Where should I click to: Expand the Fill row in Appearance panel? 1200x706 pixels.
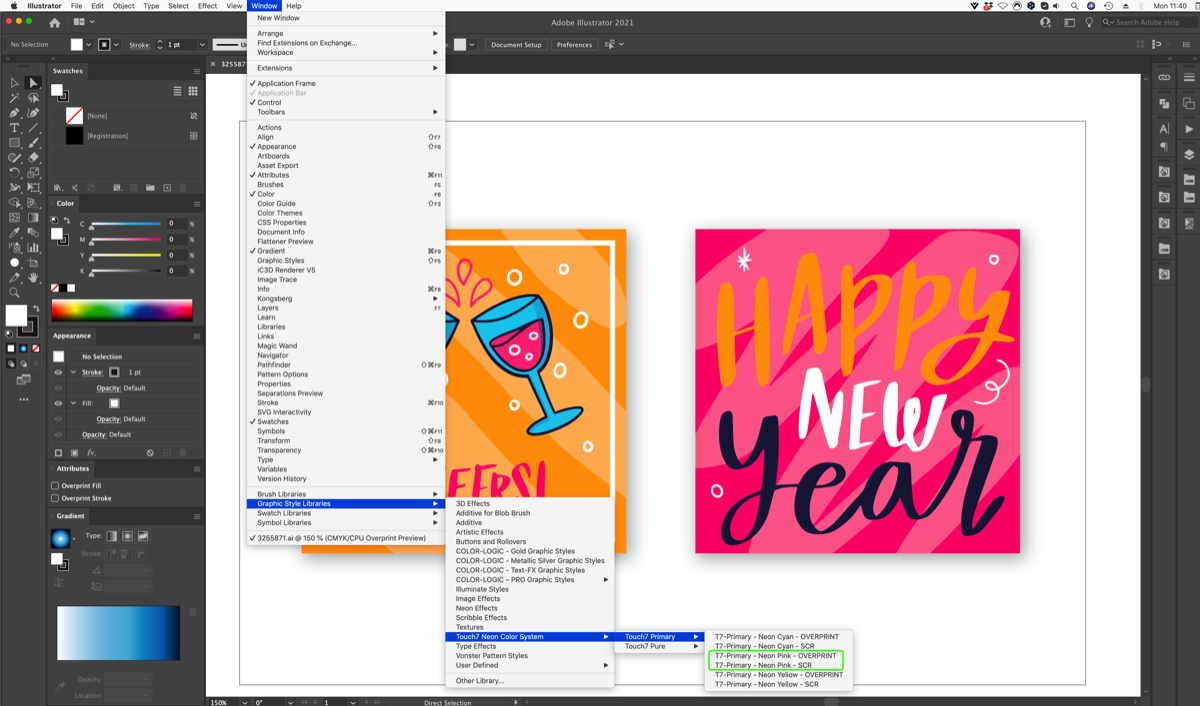click(x=73, y=403)
